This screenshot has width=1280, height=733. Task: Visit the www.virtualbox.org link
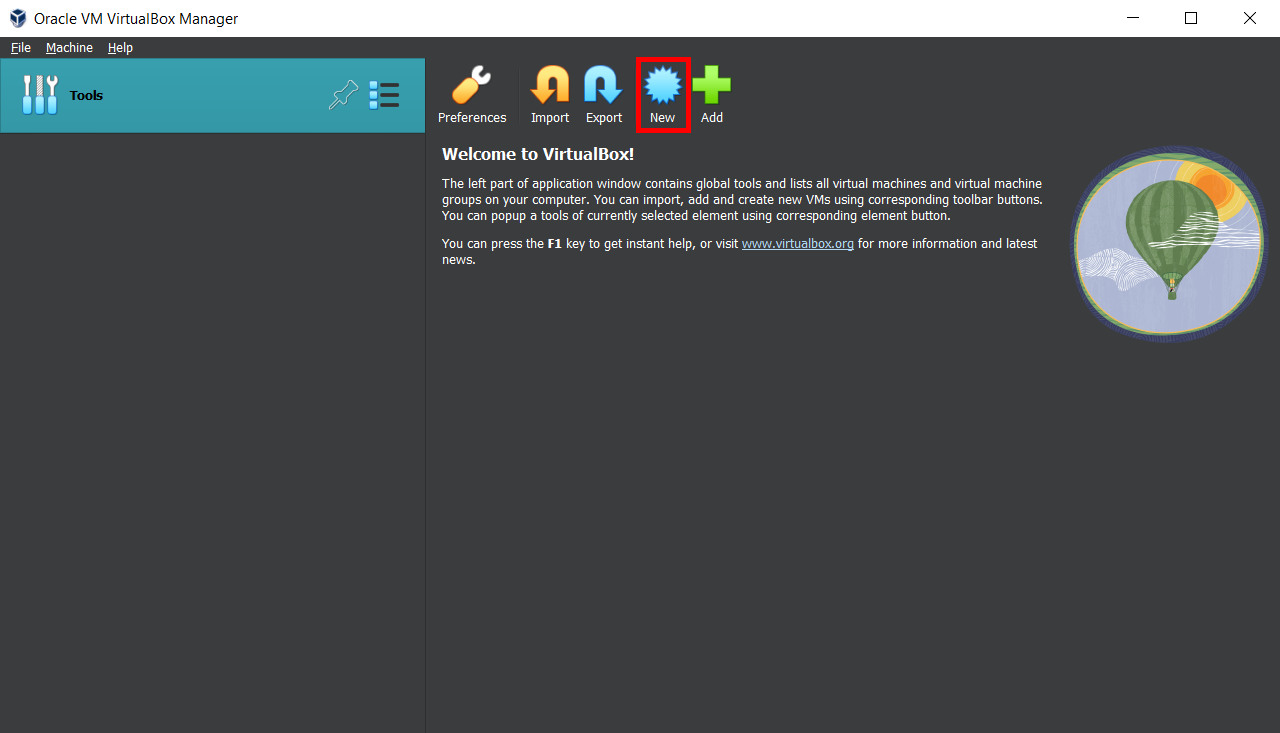pos(797,244)
